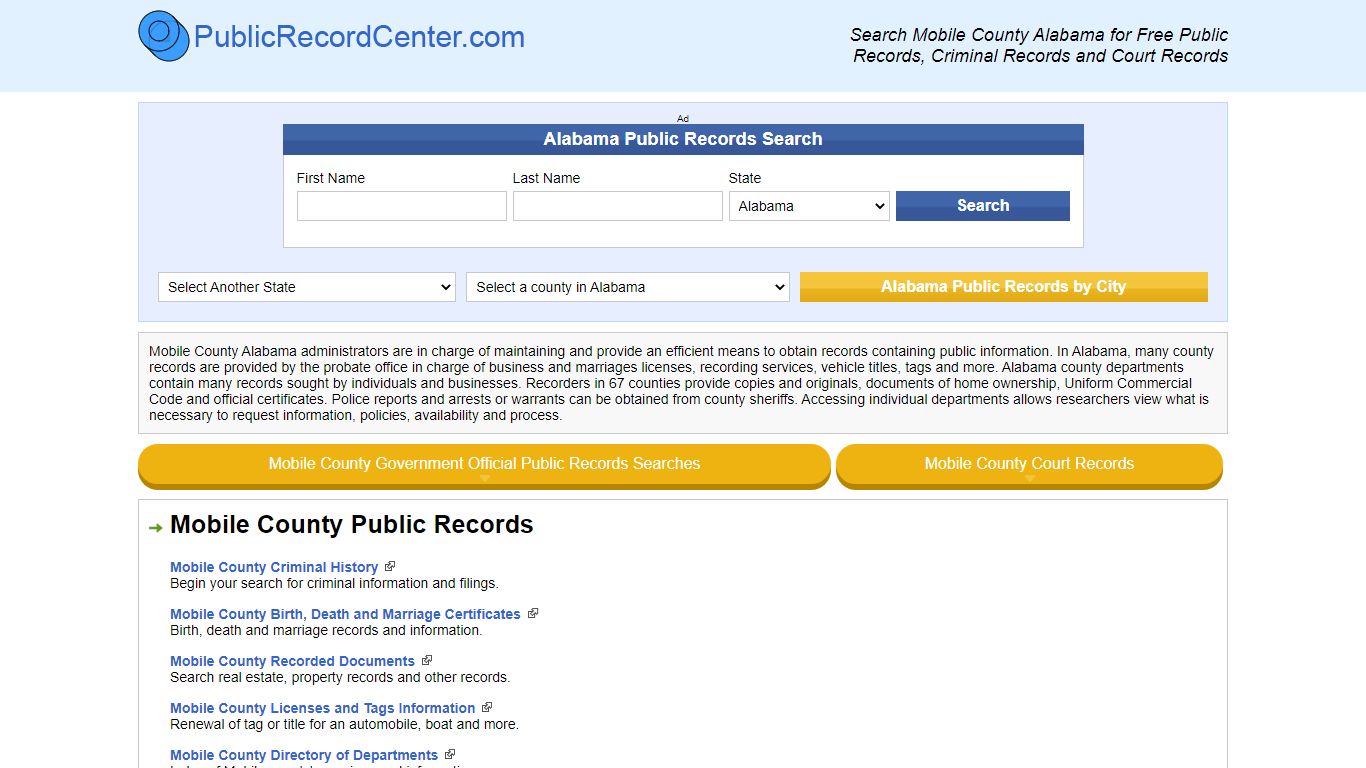
Task: Click the 'Begin your search for criminal information' description
Action: pos(334,583)
